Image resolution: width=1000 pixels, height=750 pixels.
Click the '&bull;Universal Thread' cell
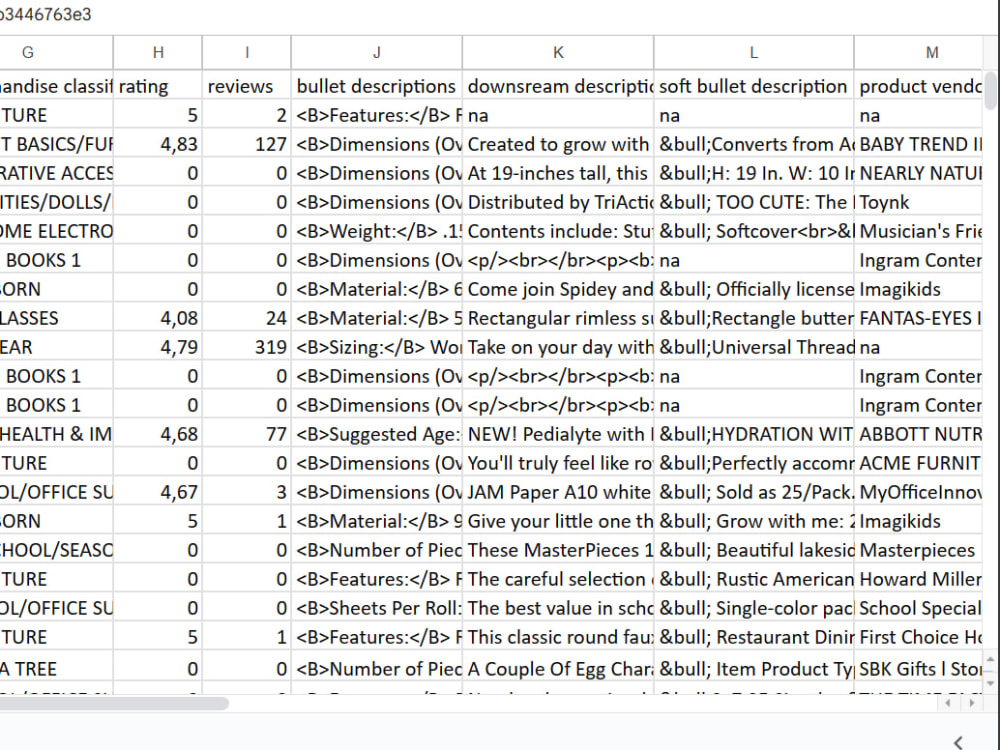click(754, 347)
